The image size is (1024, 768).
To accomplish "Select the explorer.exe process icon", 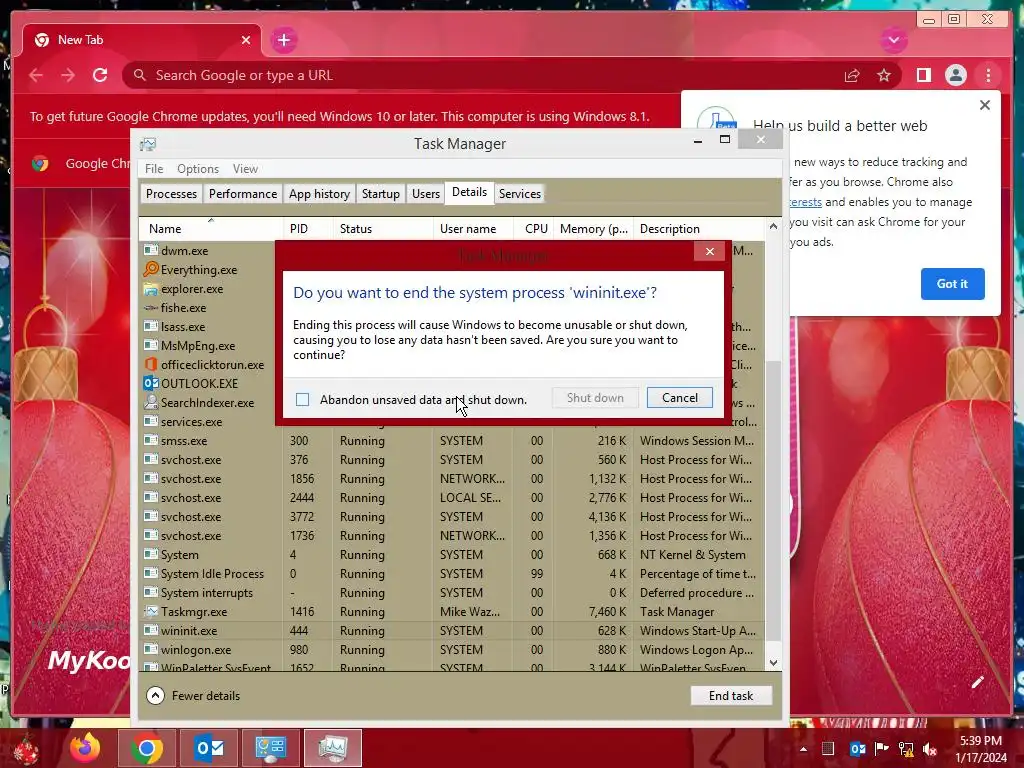I will coord(151,288).
